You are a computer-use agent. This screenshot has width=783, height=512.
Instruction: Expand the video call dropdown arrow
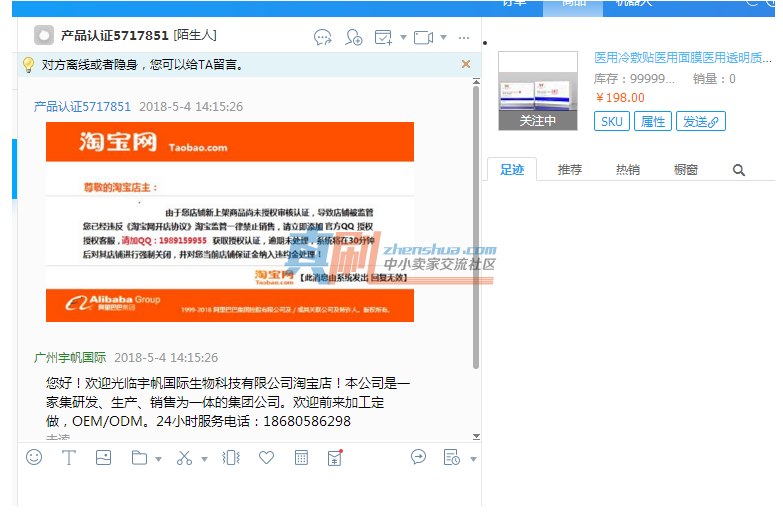coord(443,37)
